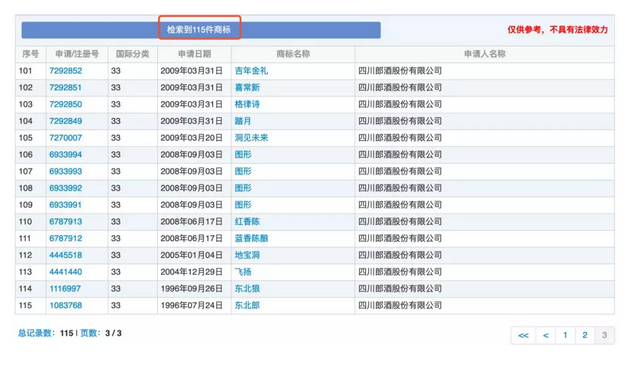Click the 商标名称 column header
Viewport: 633px width, 371px height.
pos(293,54)
